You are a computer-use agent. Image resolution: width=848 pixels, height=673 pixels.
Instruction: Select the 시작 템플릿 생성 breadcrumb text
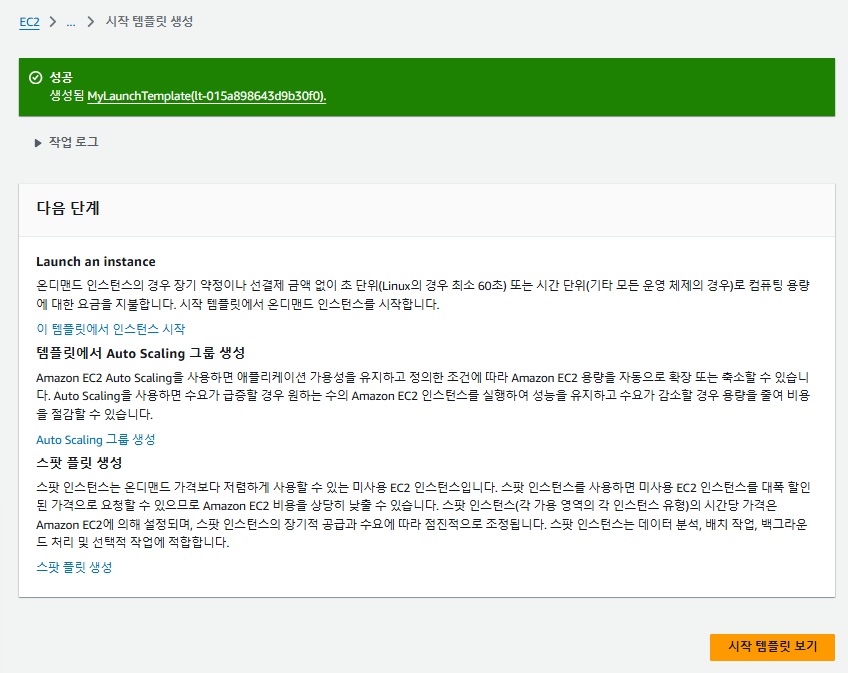(149, 22)
